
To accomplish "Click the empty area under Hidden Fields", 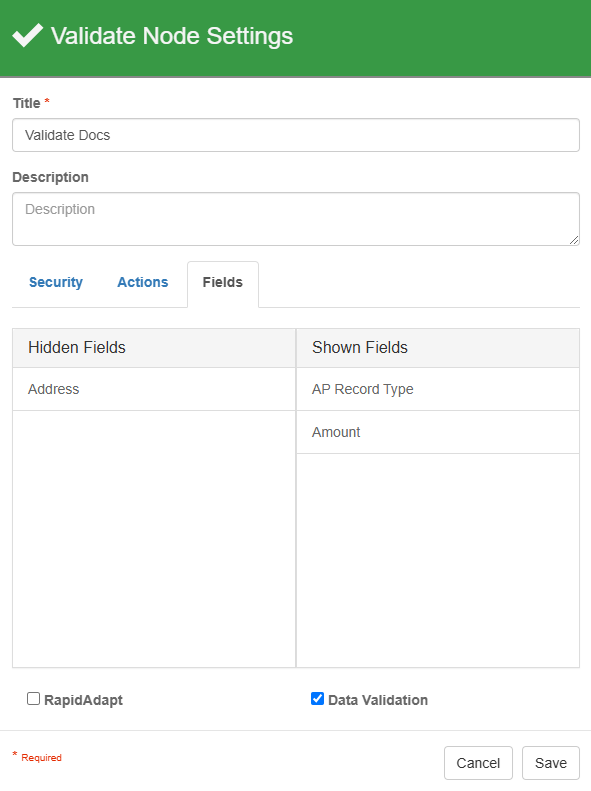I will (x=154, y=539).
